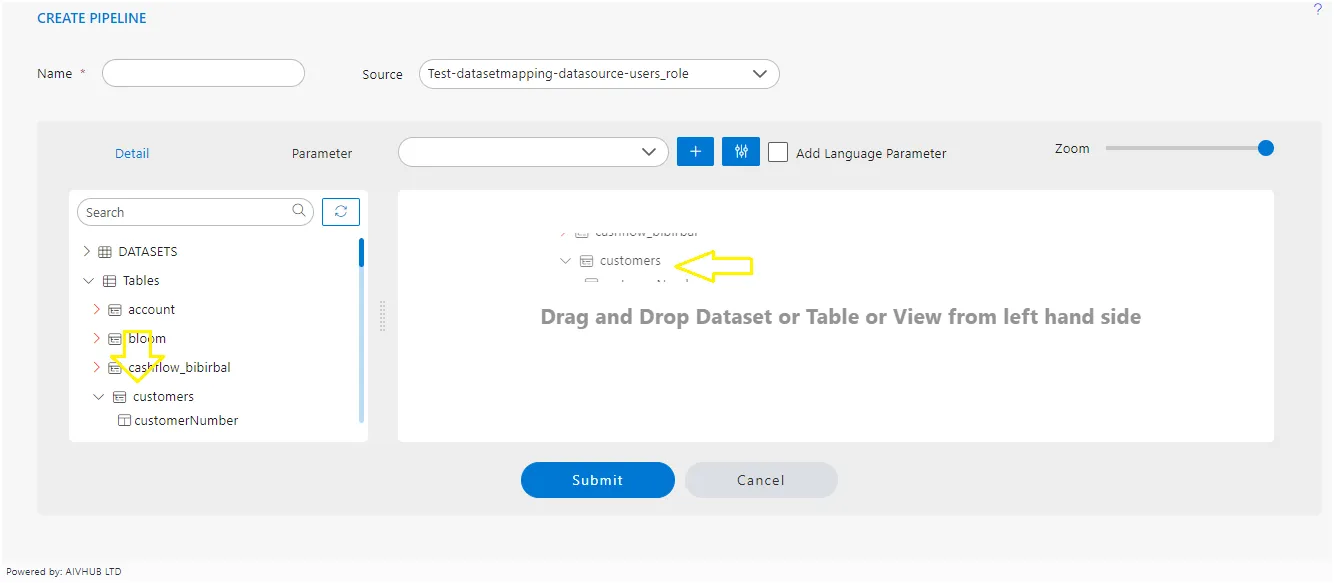Click the search magnifier icon
The width and height of the screenshot is (1334, 583).
pyautogui.click(x=299, y=211)
